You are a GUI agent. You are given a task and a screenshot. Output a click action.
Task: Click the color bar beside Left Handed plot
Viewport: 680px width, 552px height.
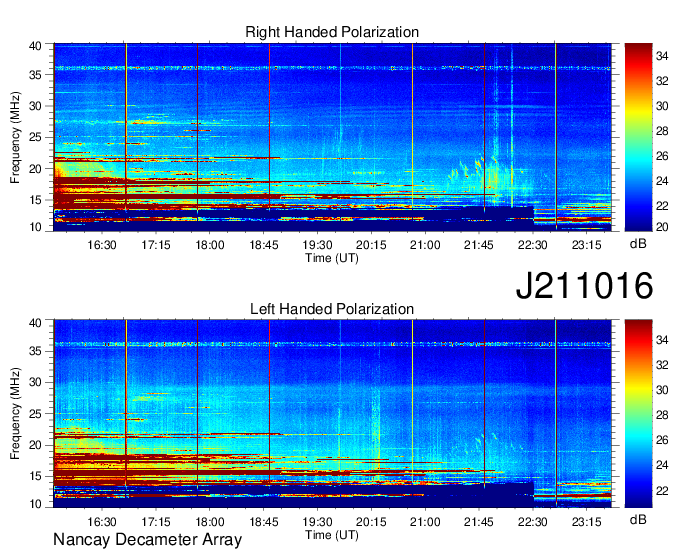click(638, 413)
